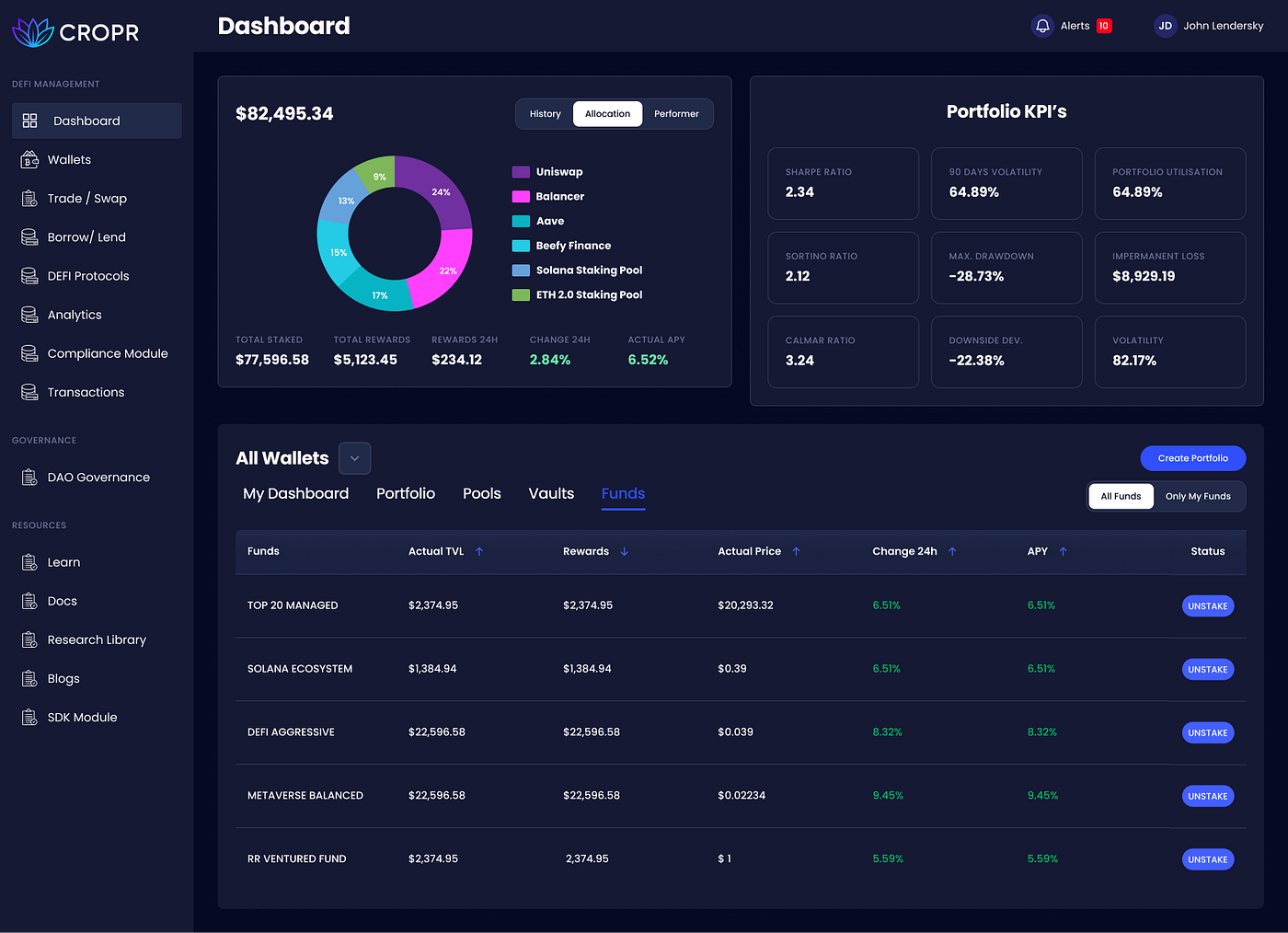
Task: Open Transactions in the sidebar menu
Action: (97, 392)
